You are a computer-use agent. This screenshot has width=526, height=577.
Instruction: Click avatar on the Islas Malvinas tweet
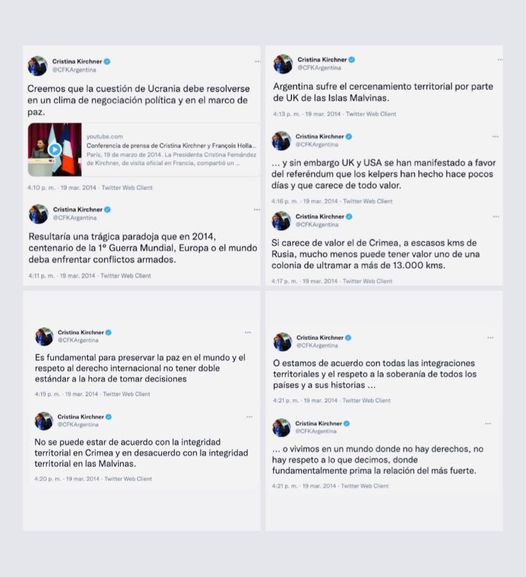tap(283, 64)
